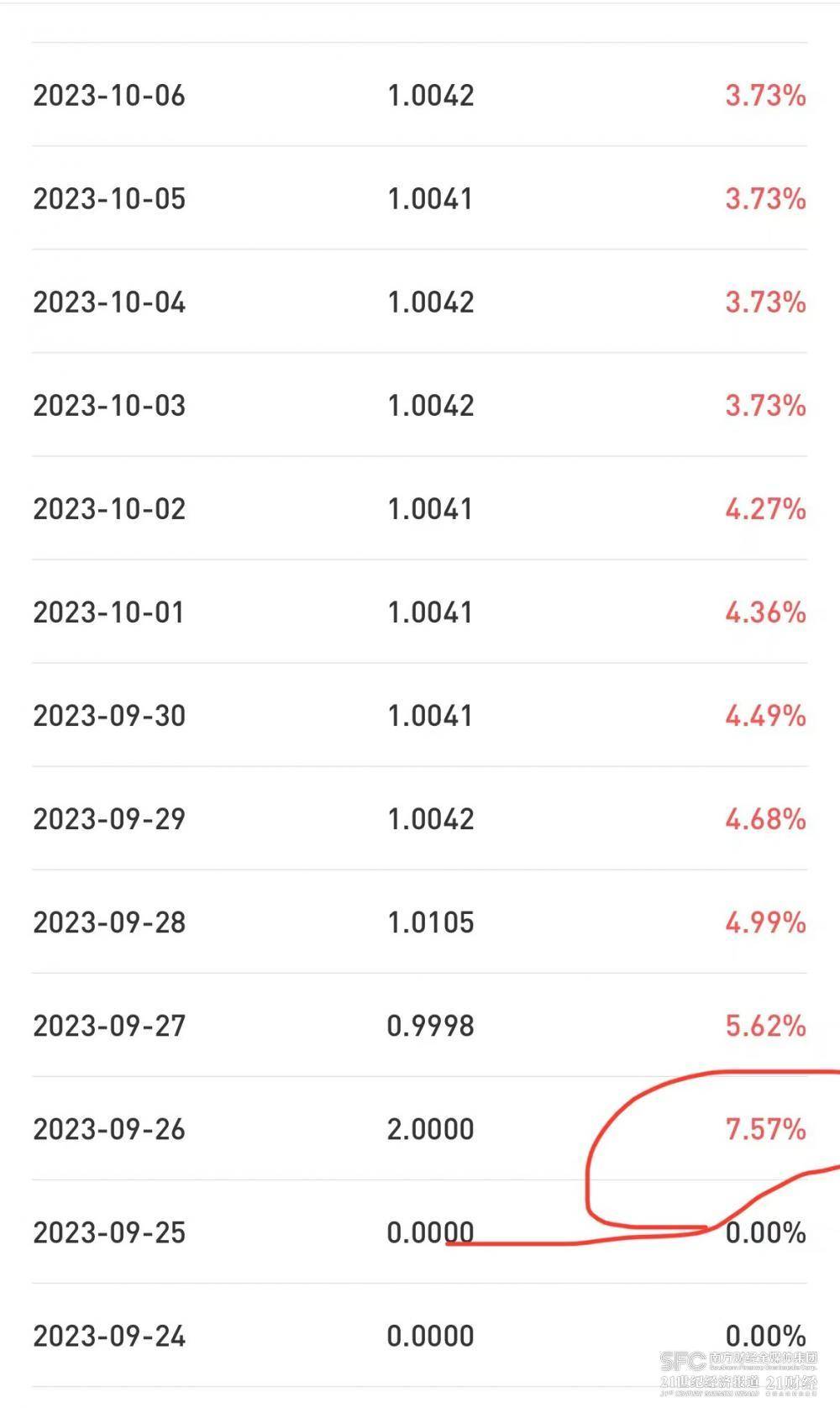Click the SFC watermark logo
Viewport: 840px width, 1408px height.
tap(682, 1362)
